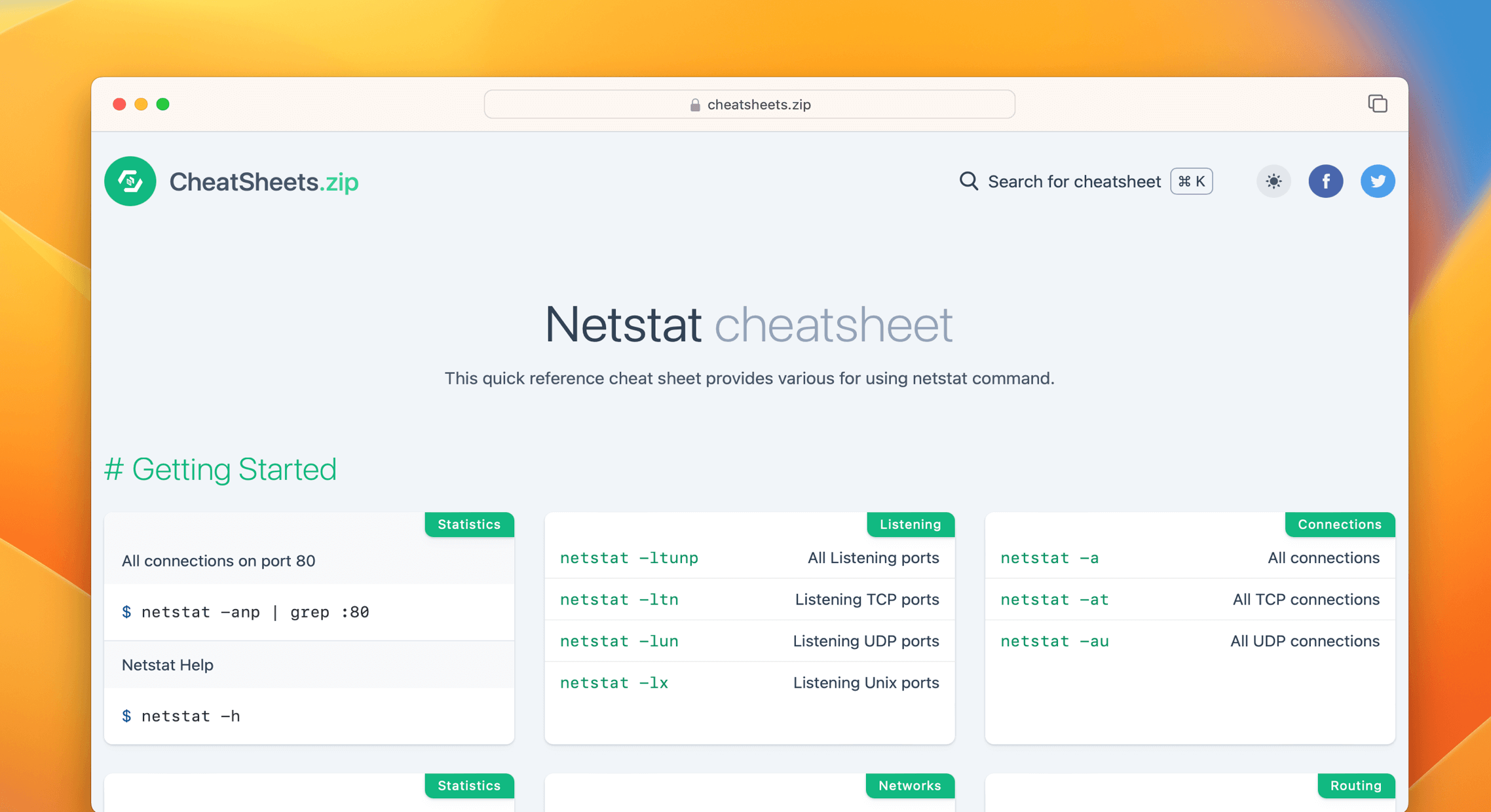Click the Listening category badge
Image resolution: width=1491 pixels, height=812 pixels.
(x=910, y=524)
